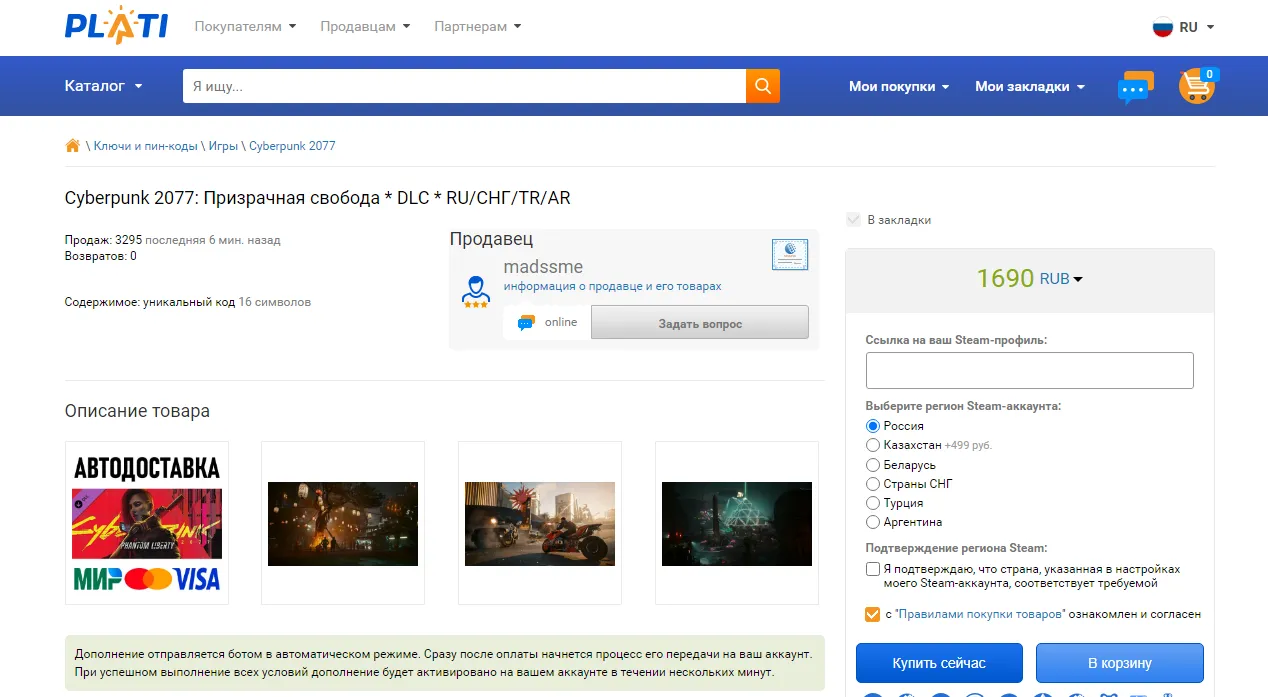Open the motorcycle screenshot thumbnail
Screen dimensions: 1268x697
tap(540, 523)
